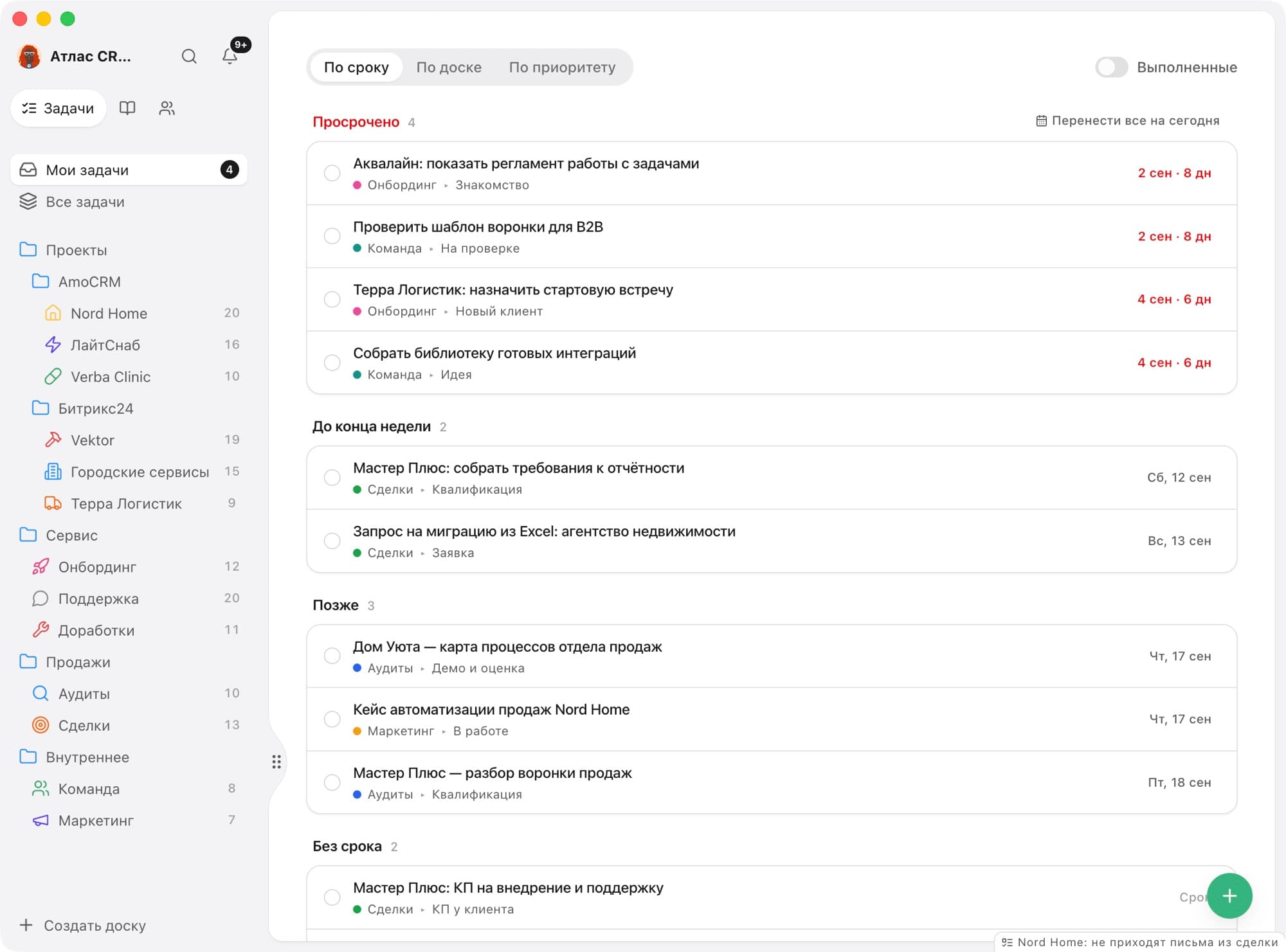Mark Кейс автоматизации продаж Nord Home done
Image resolution: width=1286 pixels, height=952 pixels.
click(x=332, y=719)
